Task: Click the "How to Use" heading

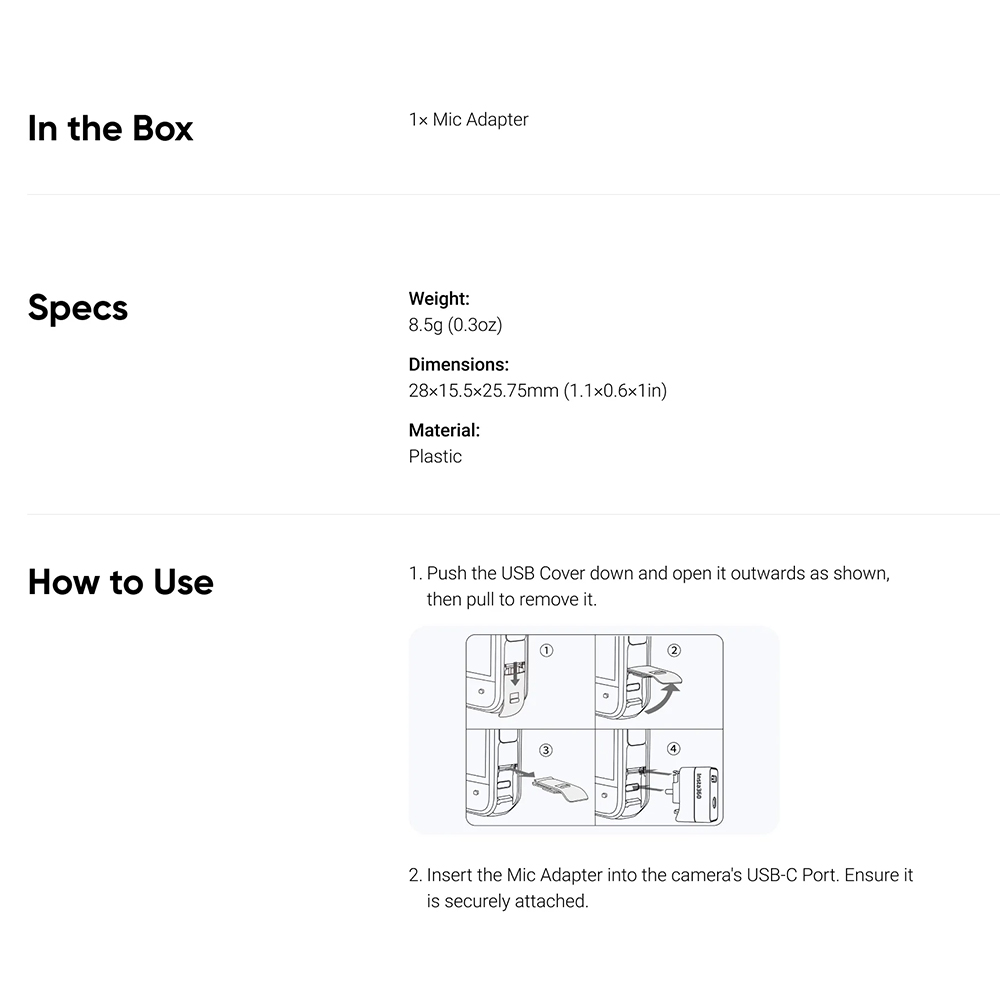Action: point(121,581)
